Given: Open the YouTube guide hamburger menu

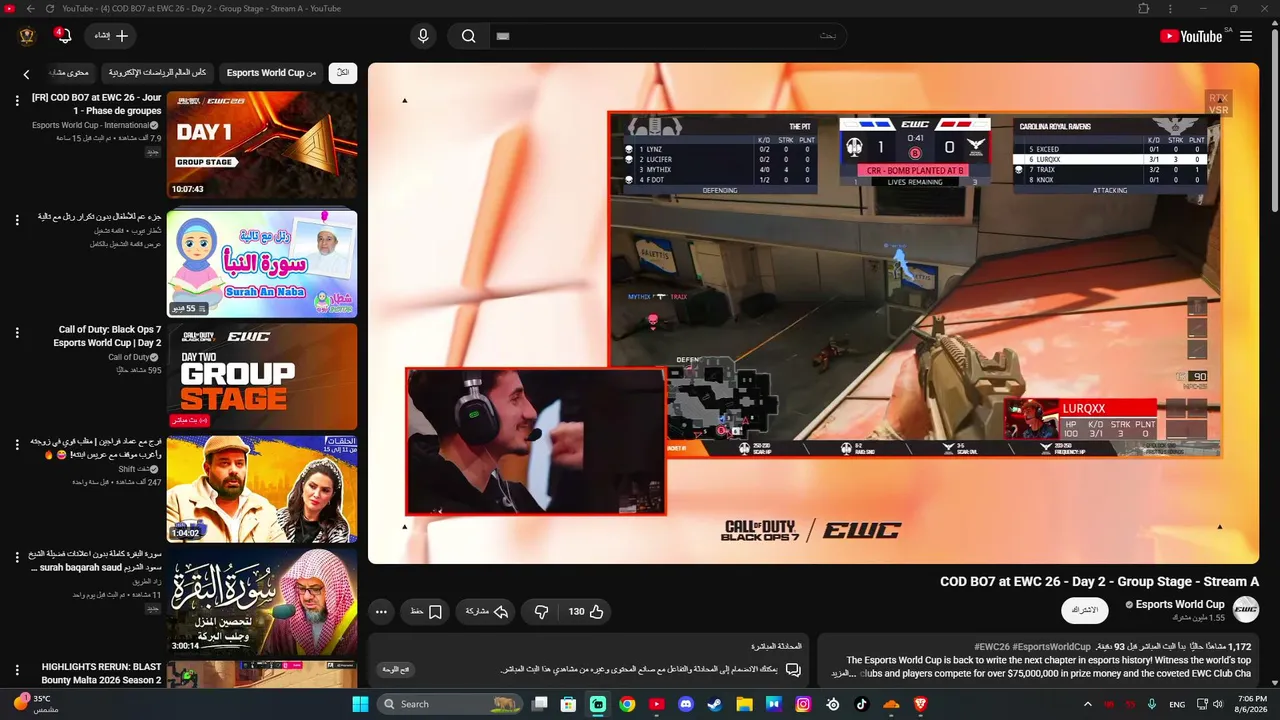Looking at the screenshot, I should 1246,36.
